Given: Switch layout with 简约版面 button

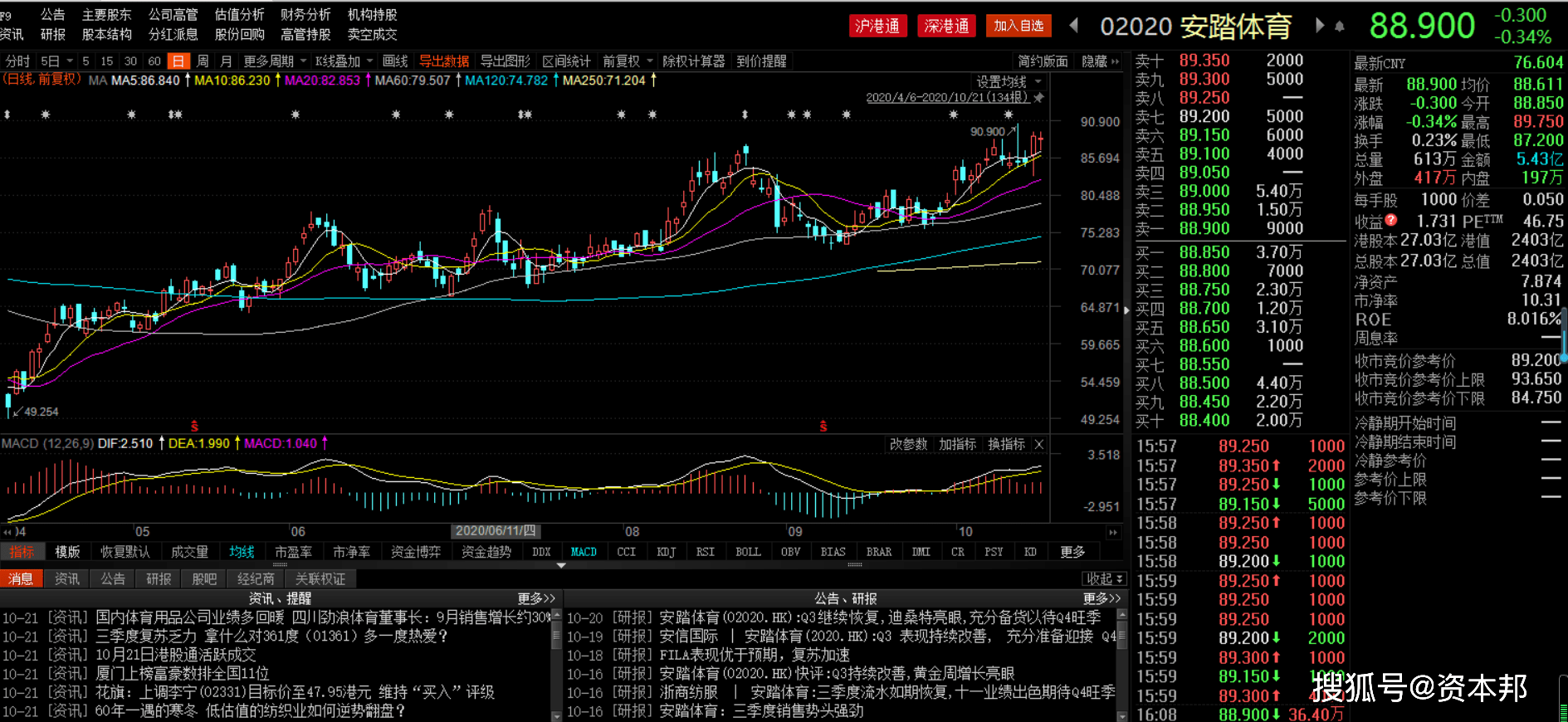Looking at the screenshot, I should point(1043,61).
